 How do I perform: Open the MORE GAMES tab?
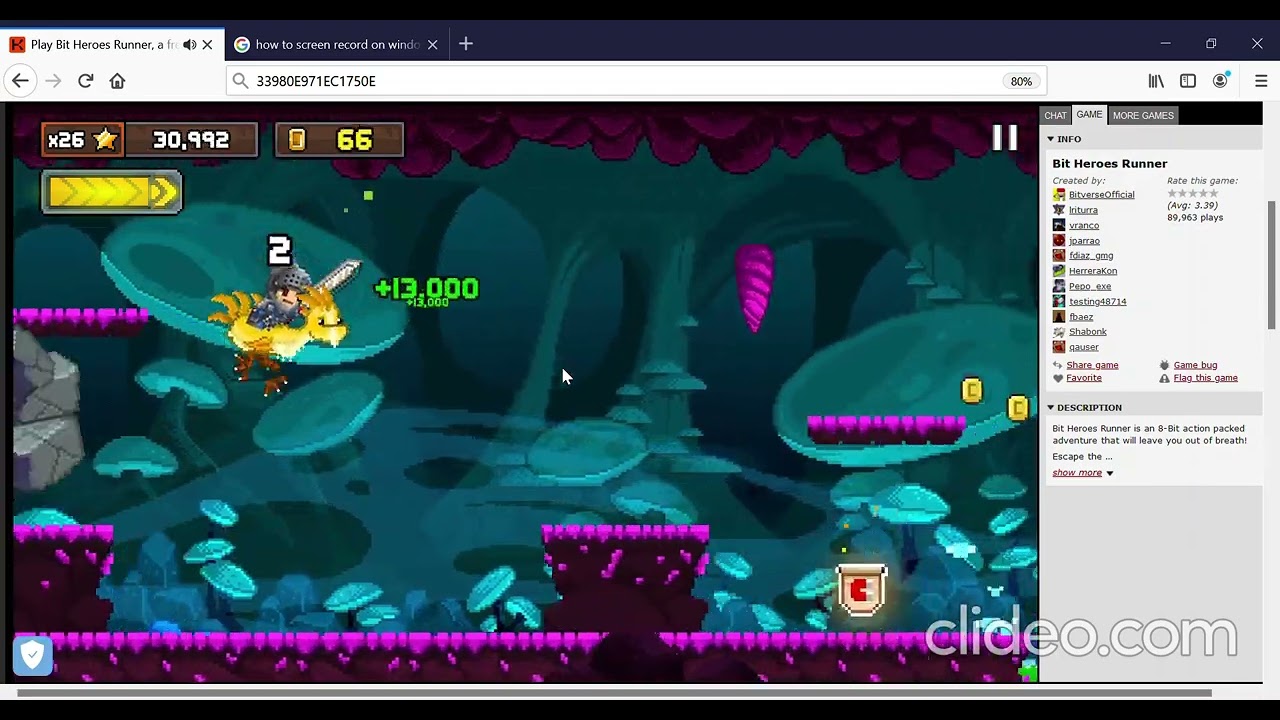click(x=1143, y=116)
